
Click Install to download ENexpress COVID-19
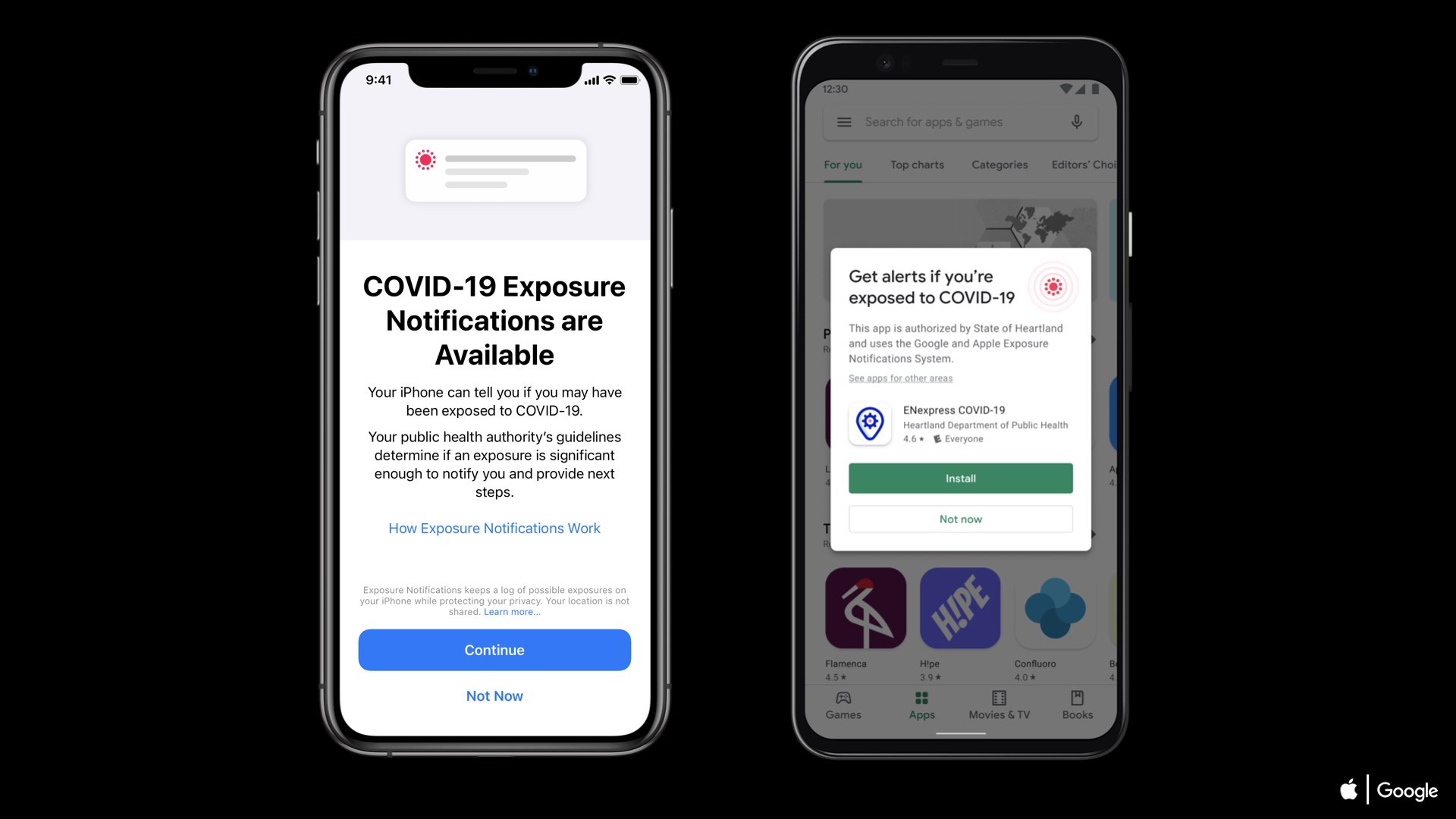[960, 478]
